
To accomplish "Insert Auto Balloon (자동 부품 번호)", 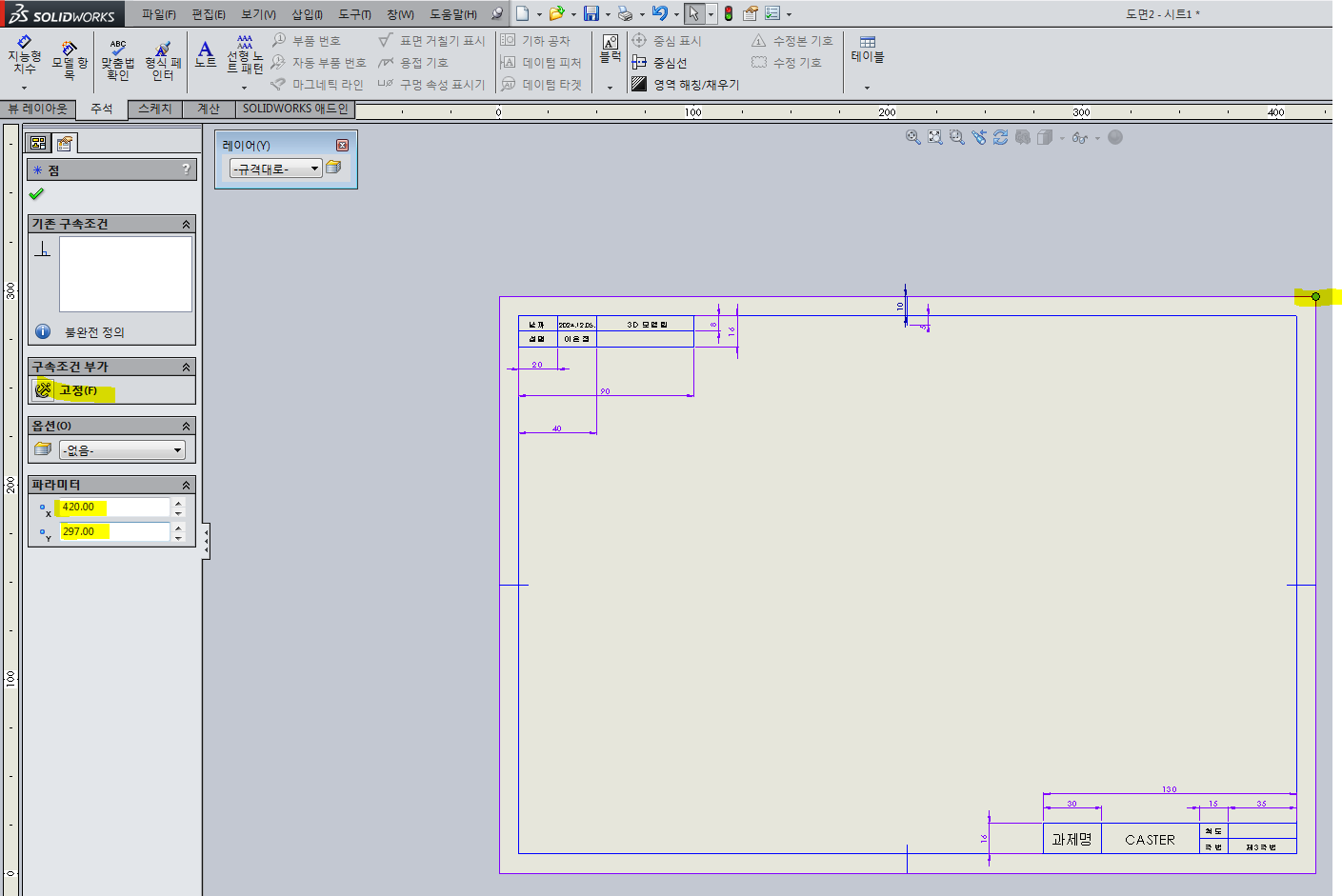I will 318,63.
